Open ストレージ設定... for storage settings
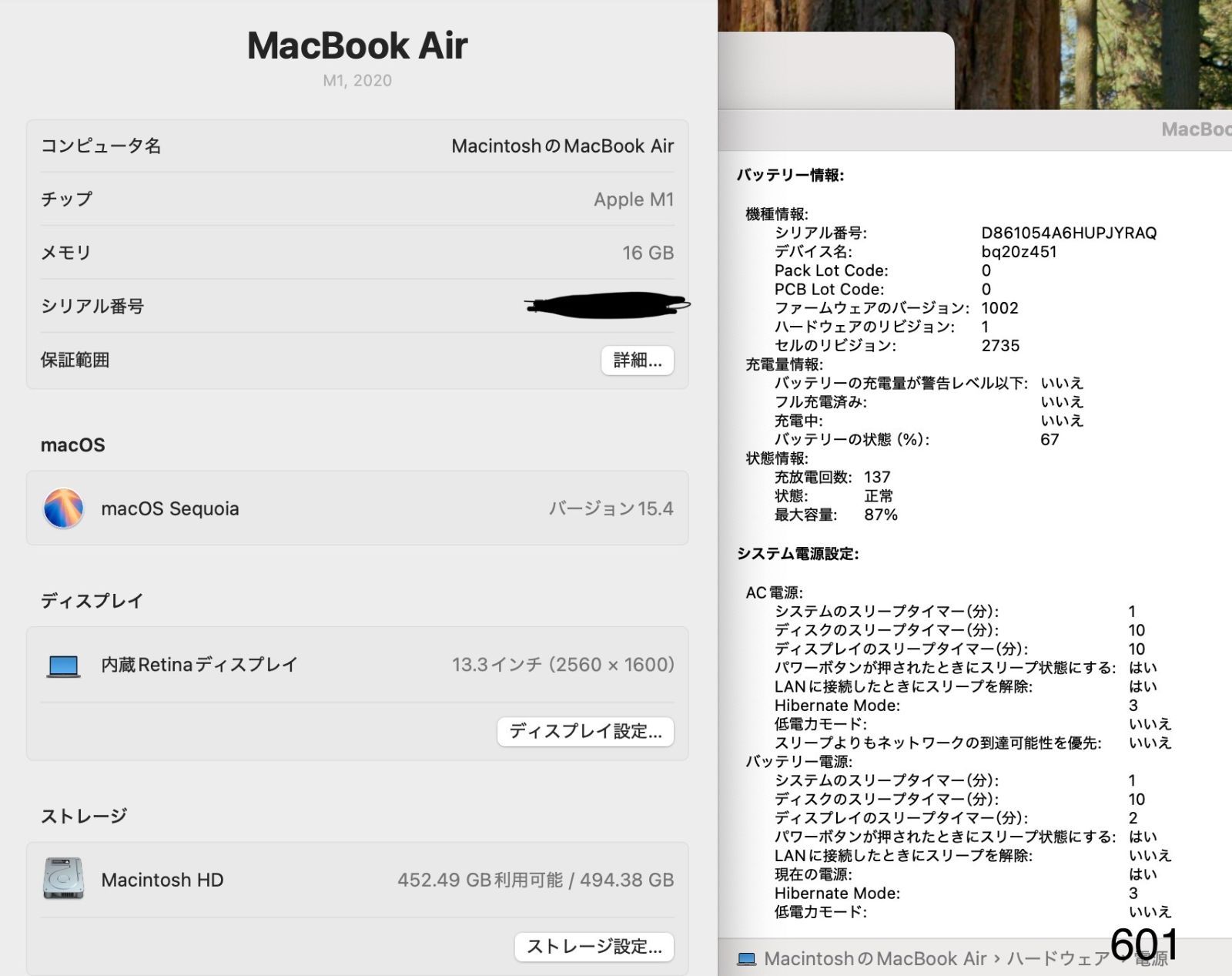The image size is (1232, 976). point(591,946)
